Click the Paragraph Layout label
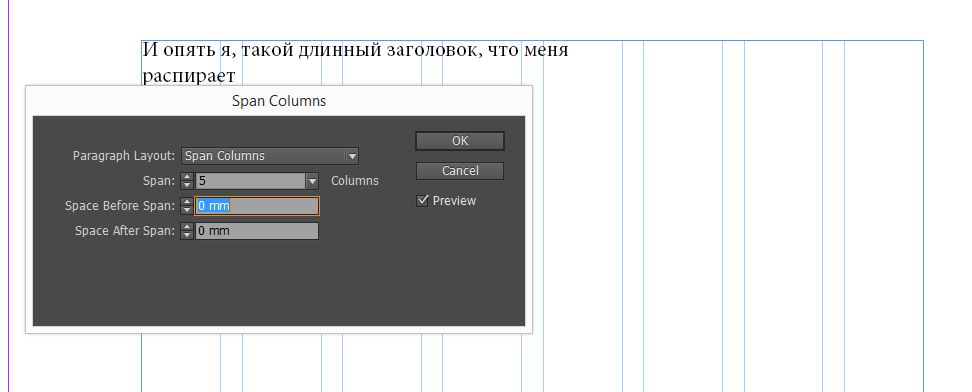This screenshot has height=392, width=972. (x=124, y=156)
